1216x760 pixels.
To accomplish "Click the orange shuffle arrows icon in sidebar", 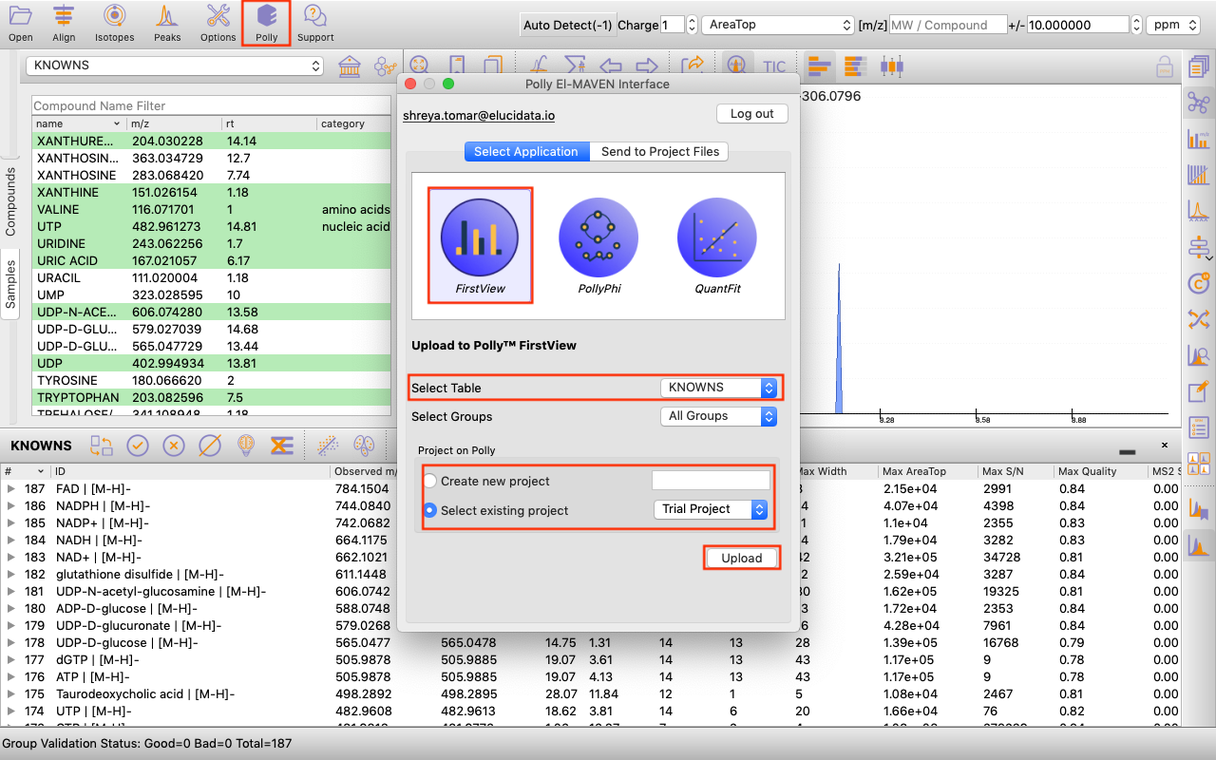I will 1198,319.
